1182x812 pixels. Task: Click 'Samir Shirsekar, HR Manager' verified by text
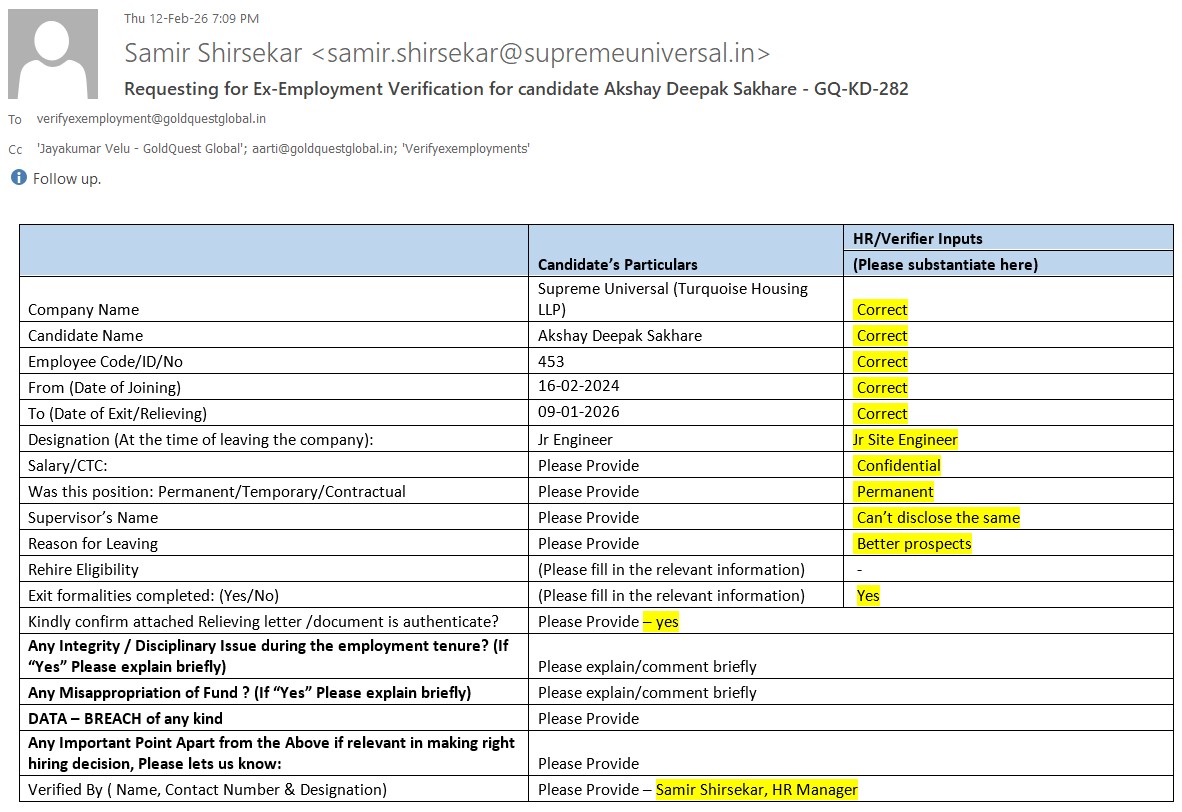[x=756, y=790]
